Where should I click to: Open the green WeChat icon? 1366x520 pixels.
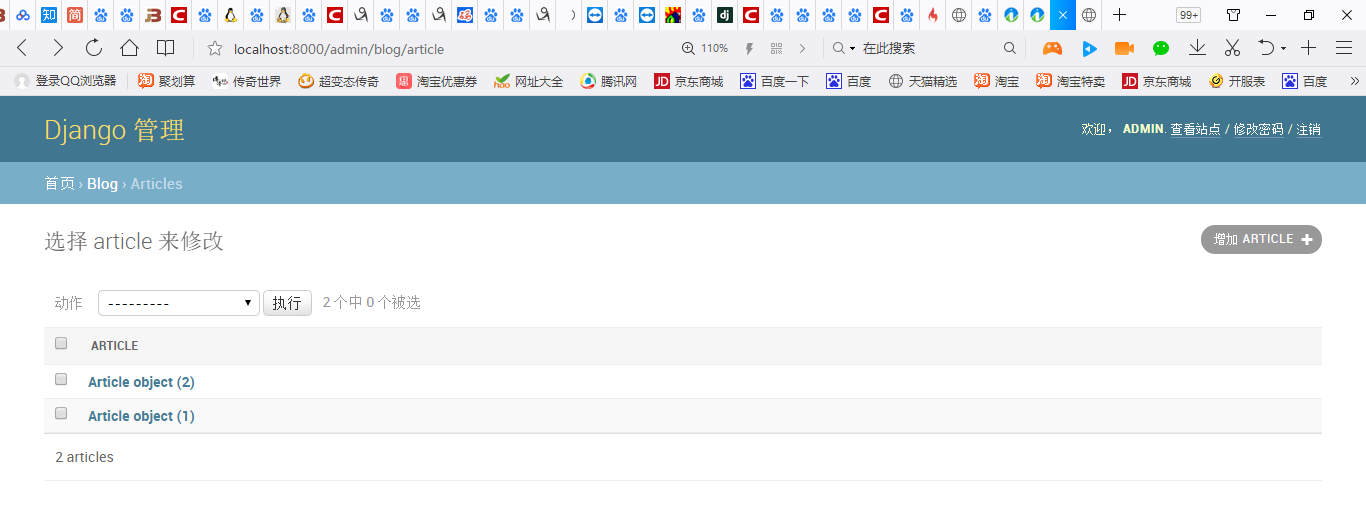coord(1161,48)
